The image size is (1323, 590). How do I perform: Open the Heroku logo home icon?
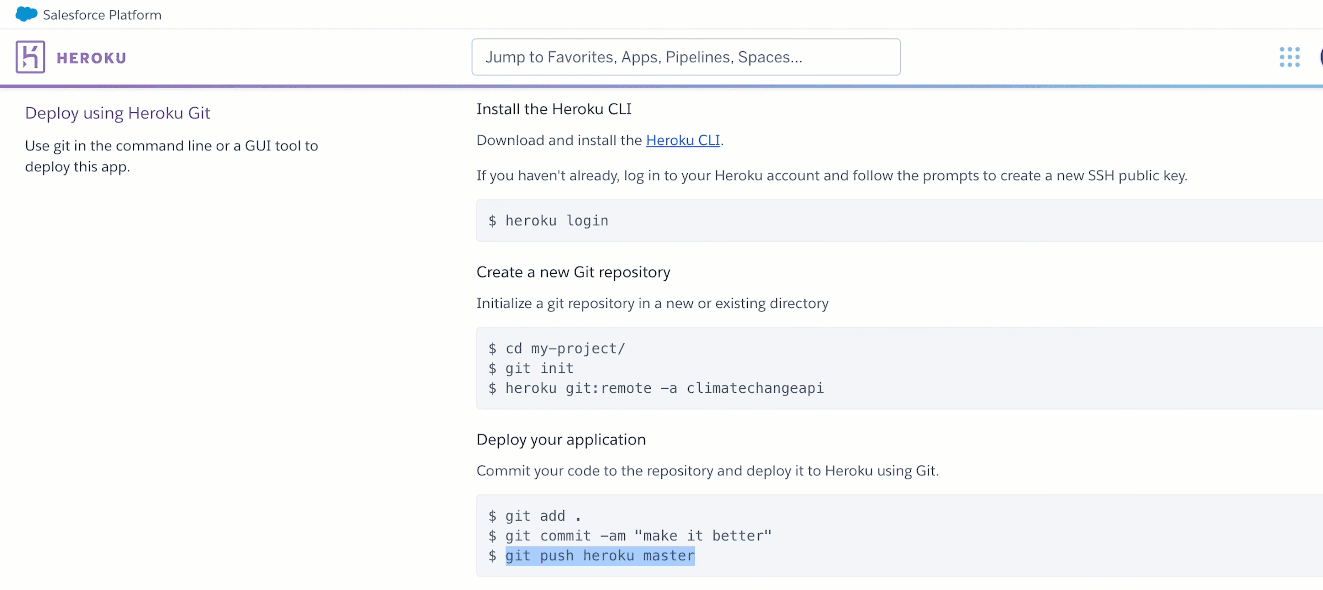pos(30,57)
